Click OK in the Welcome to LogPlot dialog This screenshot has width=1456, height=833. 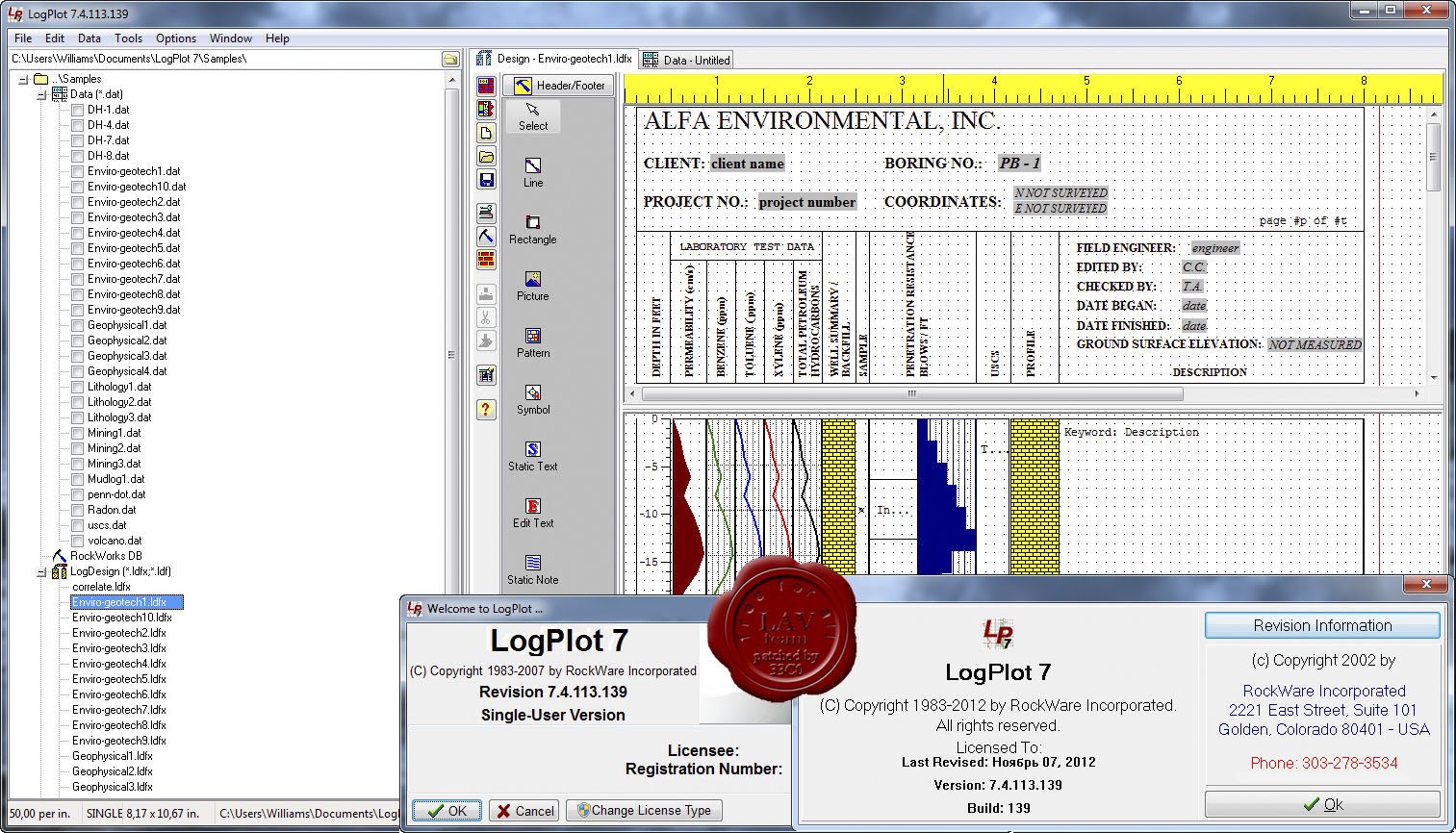coord(447,811)
